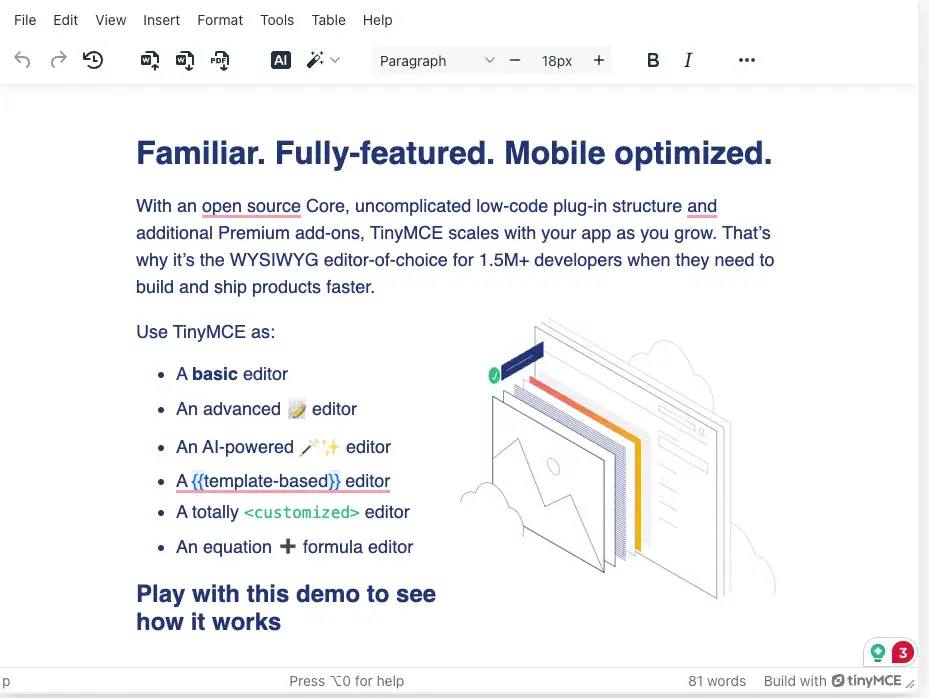Image resolution: width=929 pixels, height=698 pixels.
Task: Open the Edit menu
Action: (65, 20)
